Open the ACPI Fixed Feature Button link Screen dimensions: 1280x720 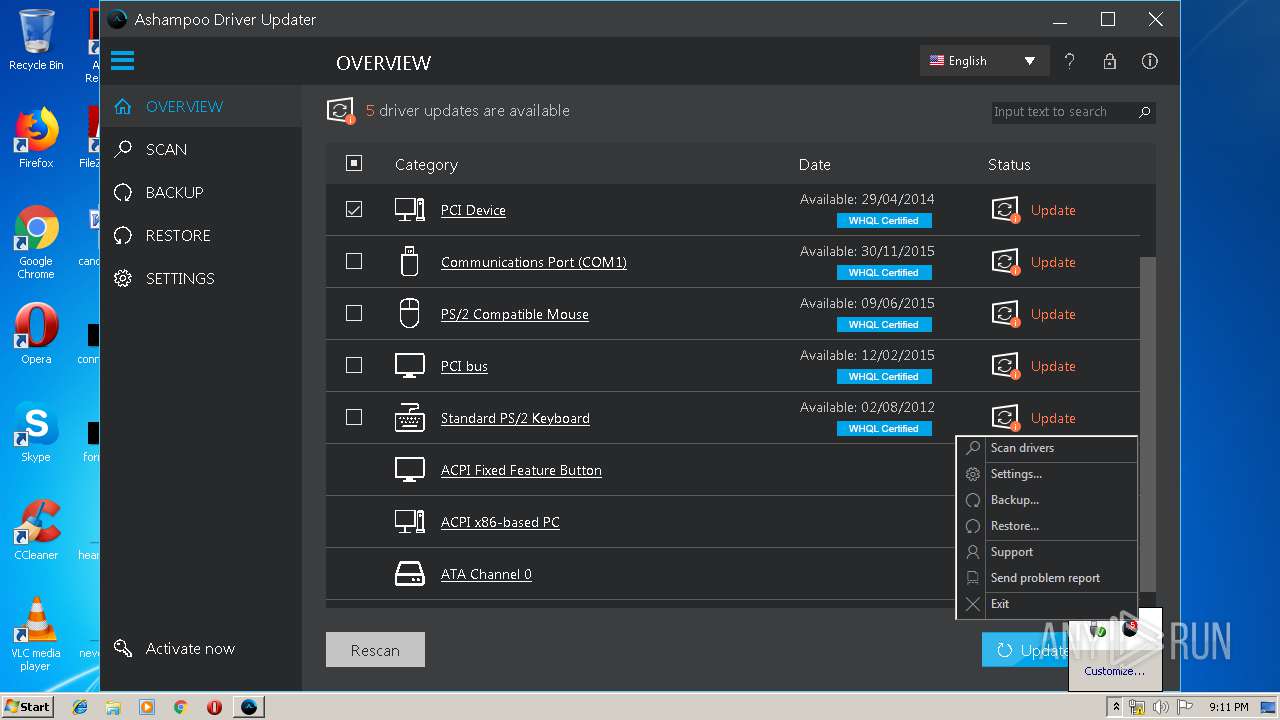[x=521, y=470]
